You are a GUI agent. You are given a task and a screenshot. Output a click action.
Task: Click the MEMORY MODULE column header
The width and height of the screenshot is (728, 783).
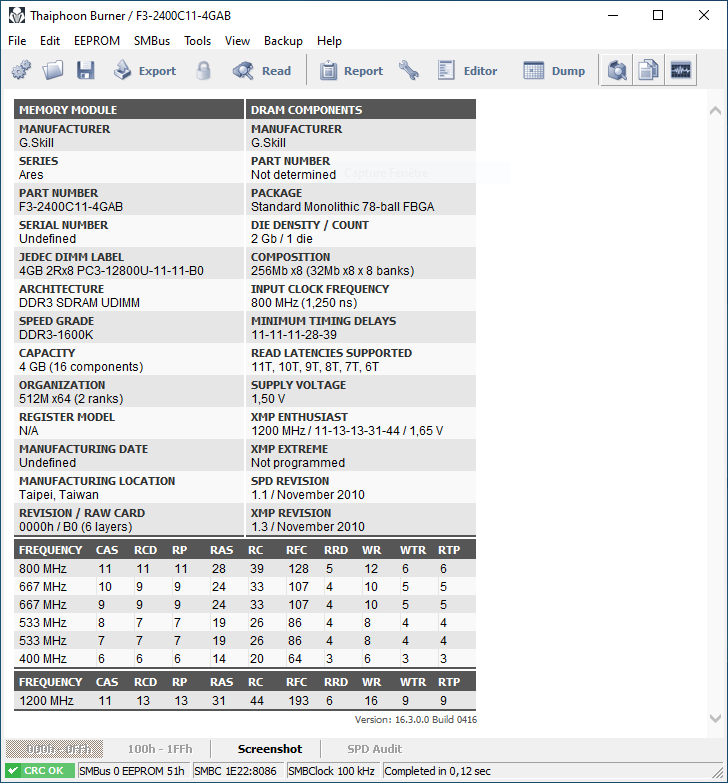click(129, 109)
